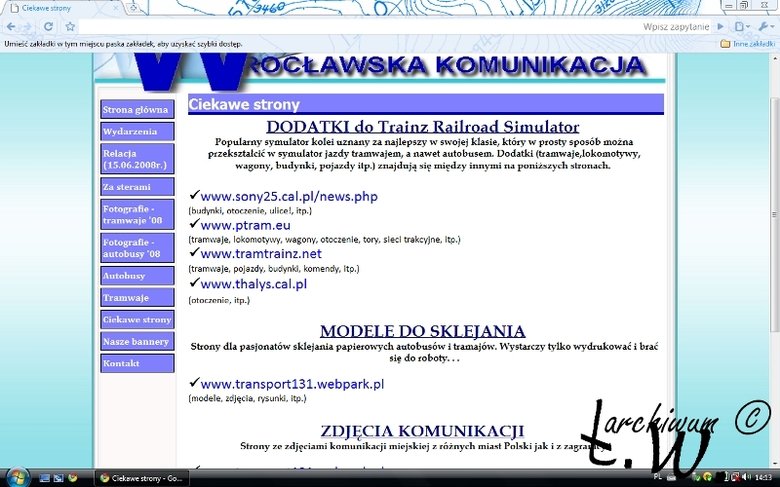Click the ZDJĘCIA KOMUNIKACJI heading
This screenshot has width=780, height=487.
click(x=422, y=431)
